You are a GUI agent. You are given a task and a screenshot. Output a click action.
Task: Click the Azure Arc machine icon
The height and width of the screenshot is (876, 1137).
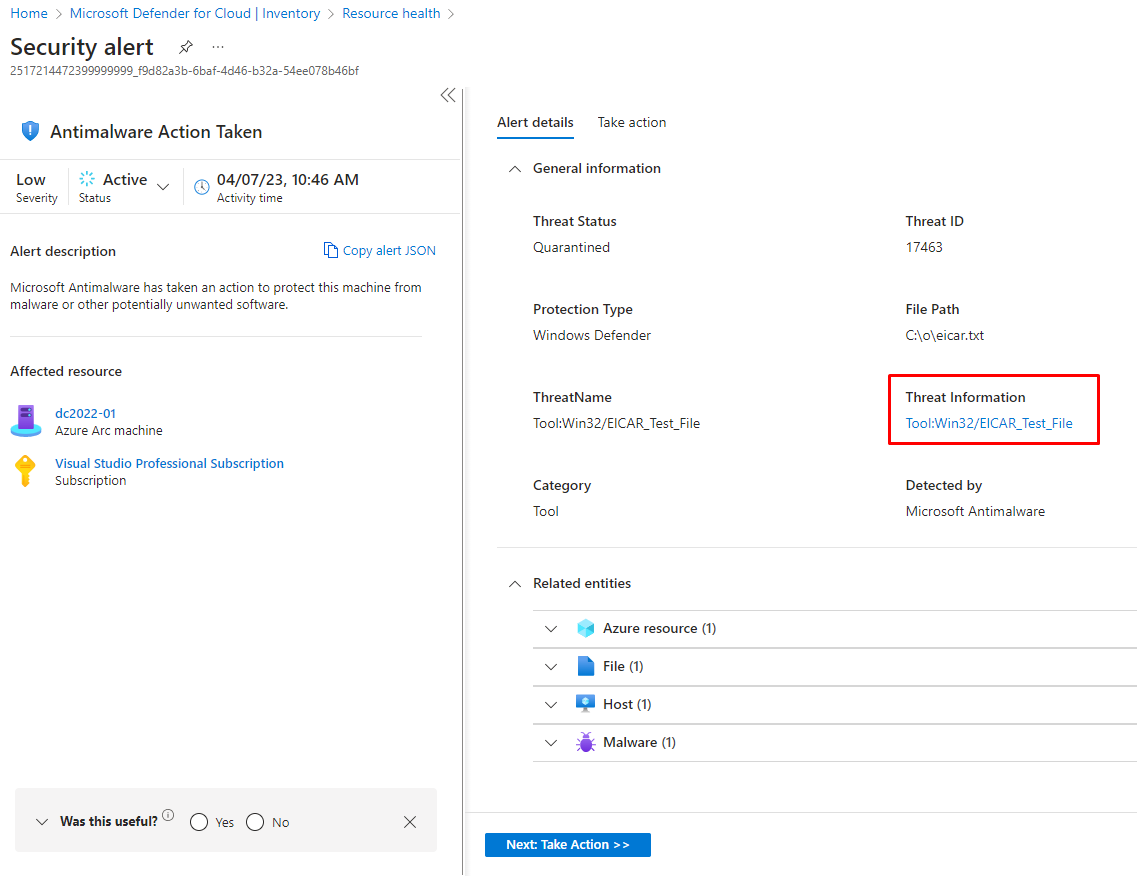[26, 421]
